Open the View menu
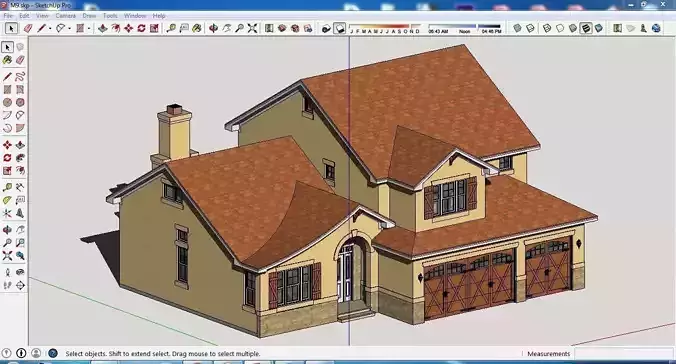 tap(42, 16)
